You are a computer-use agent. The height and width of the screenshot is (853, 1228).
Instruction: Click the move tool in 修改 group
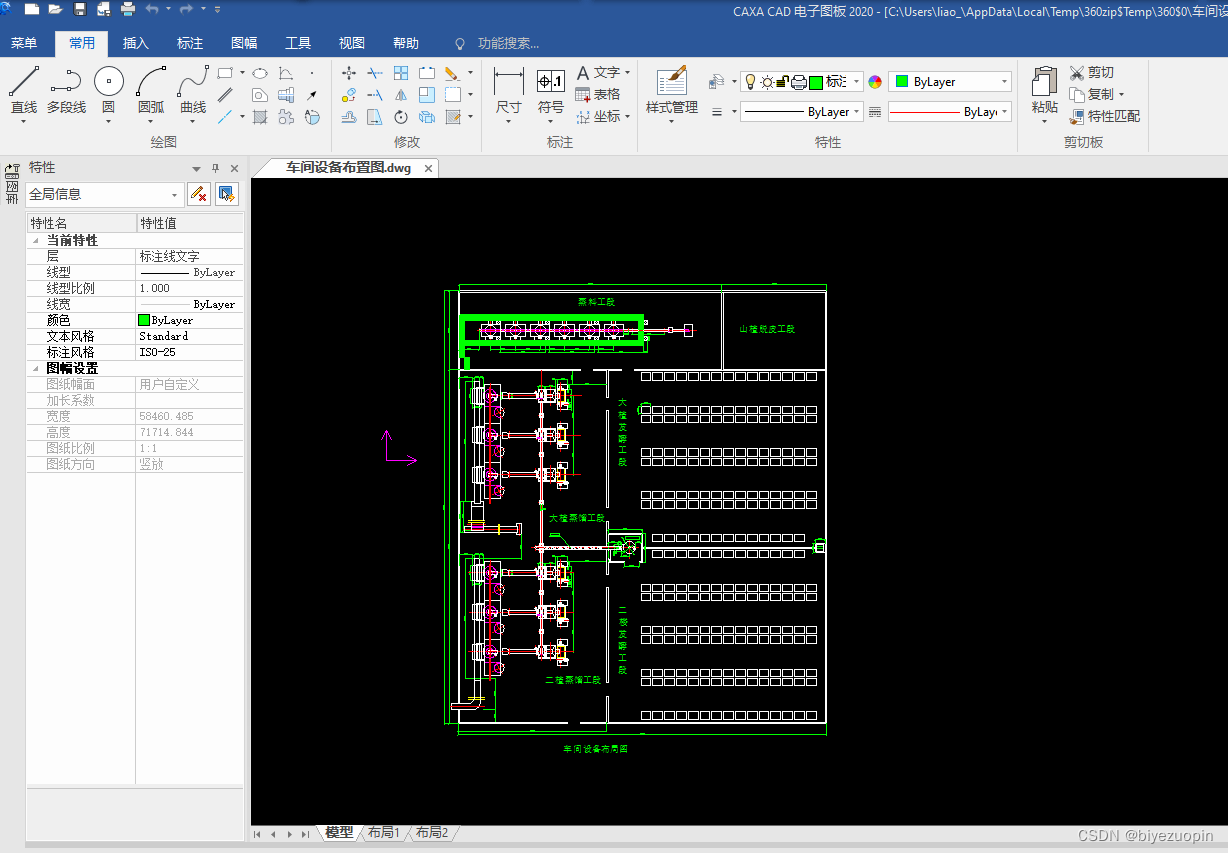(349, 73)
